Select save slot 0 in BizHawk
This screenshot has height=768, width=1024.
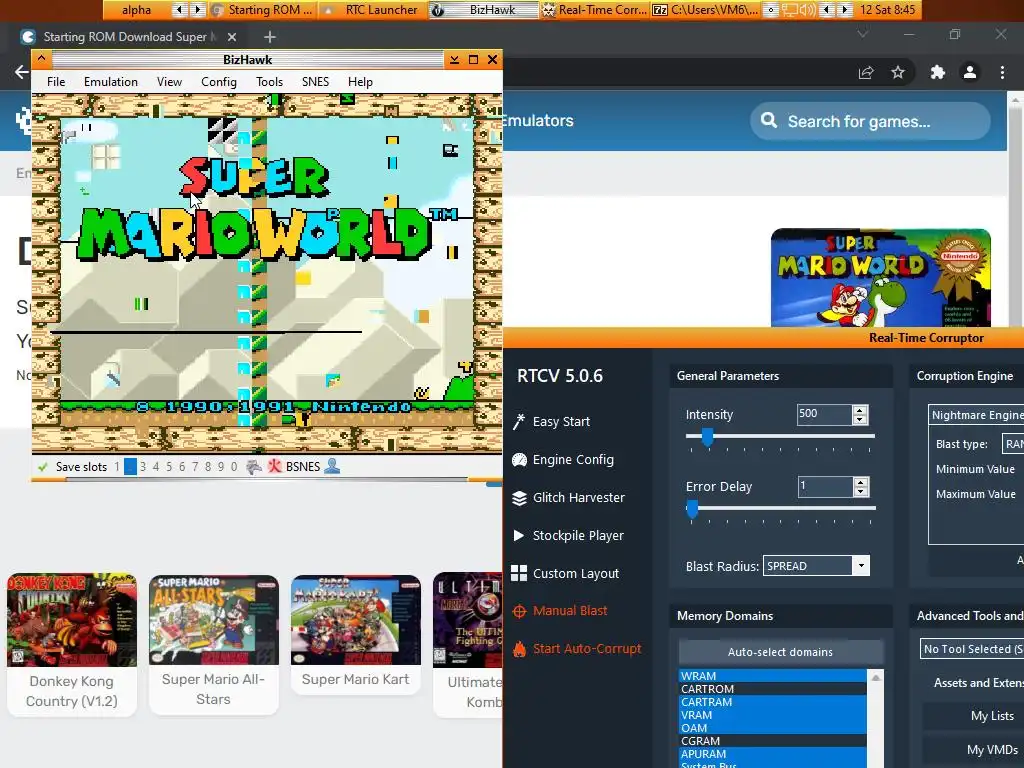click(234, 467)
